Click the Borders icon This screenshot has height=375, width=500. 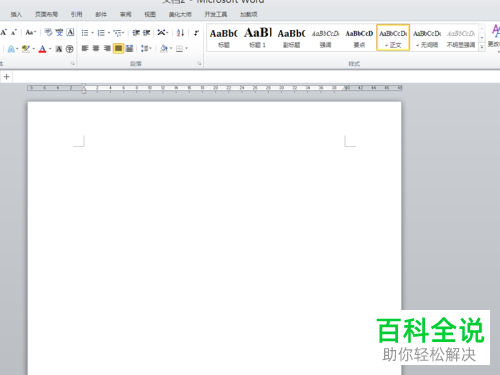(179, 49)
